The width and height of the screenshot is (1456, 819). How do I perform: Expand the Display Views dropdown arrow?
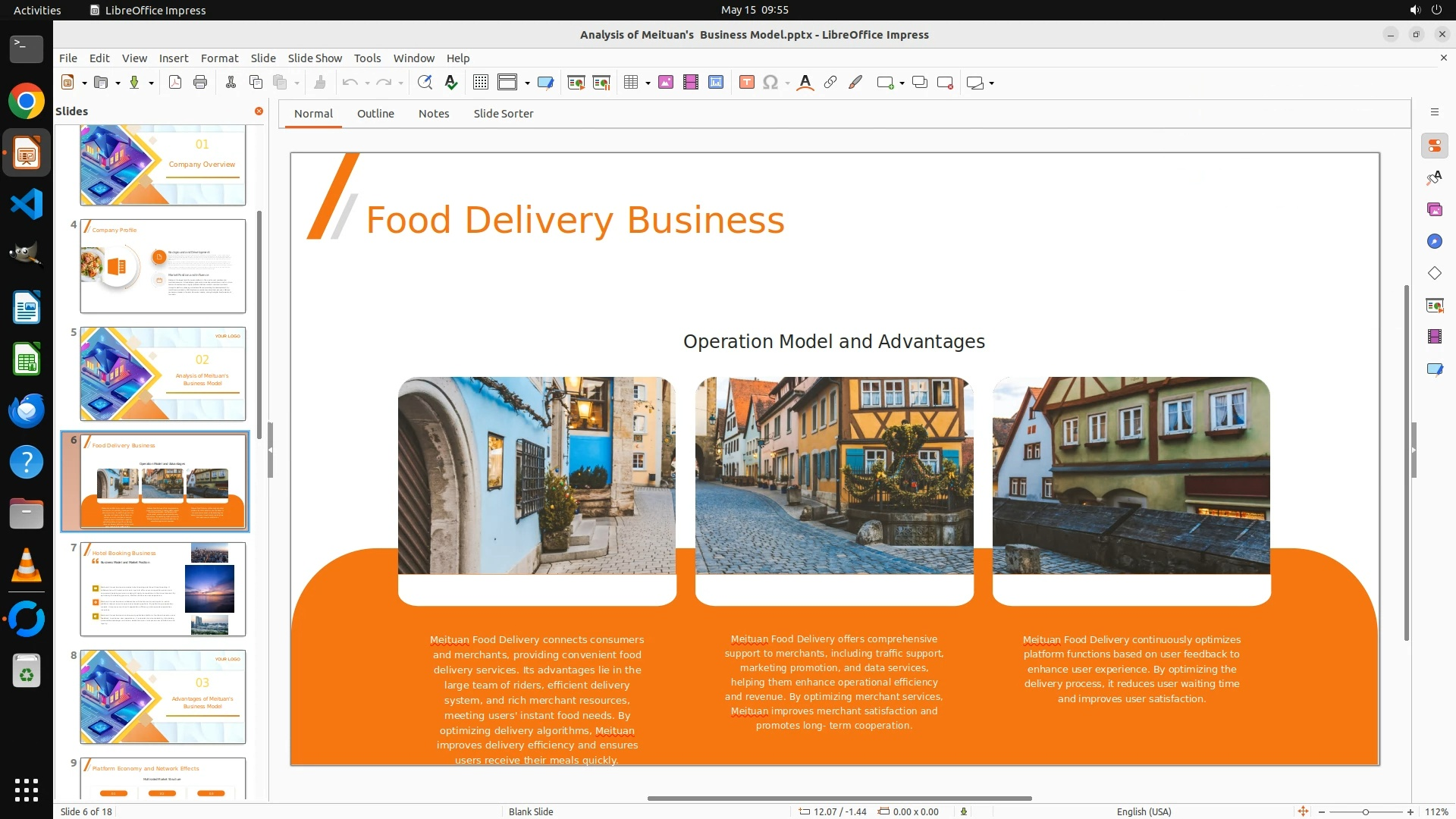coord(527,83)
